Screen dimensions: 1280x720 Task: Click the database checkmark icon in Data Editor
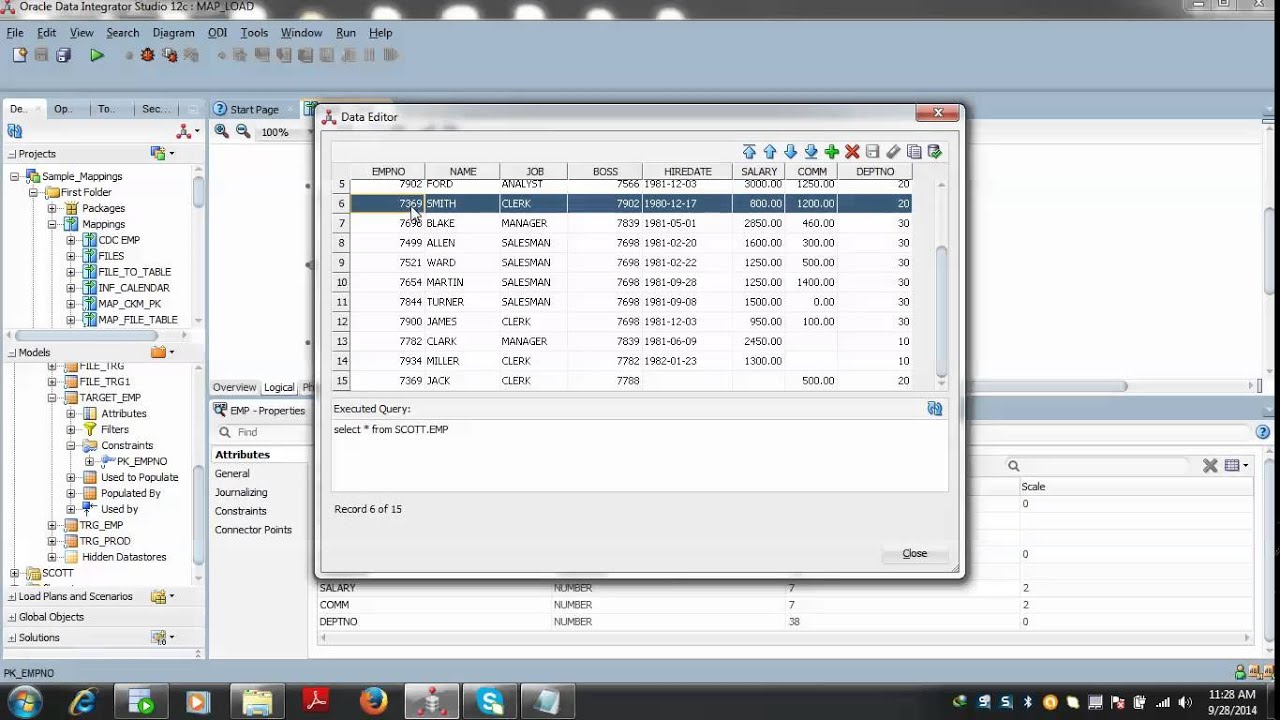[935, 152]
